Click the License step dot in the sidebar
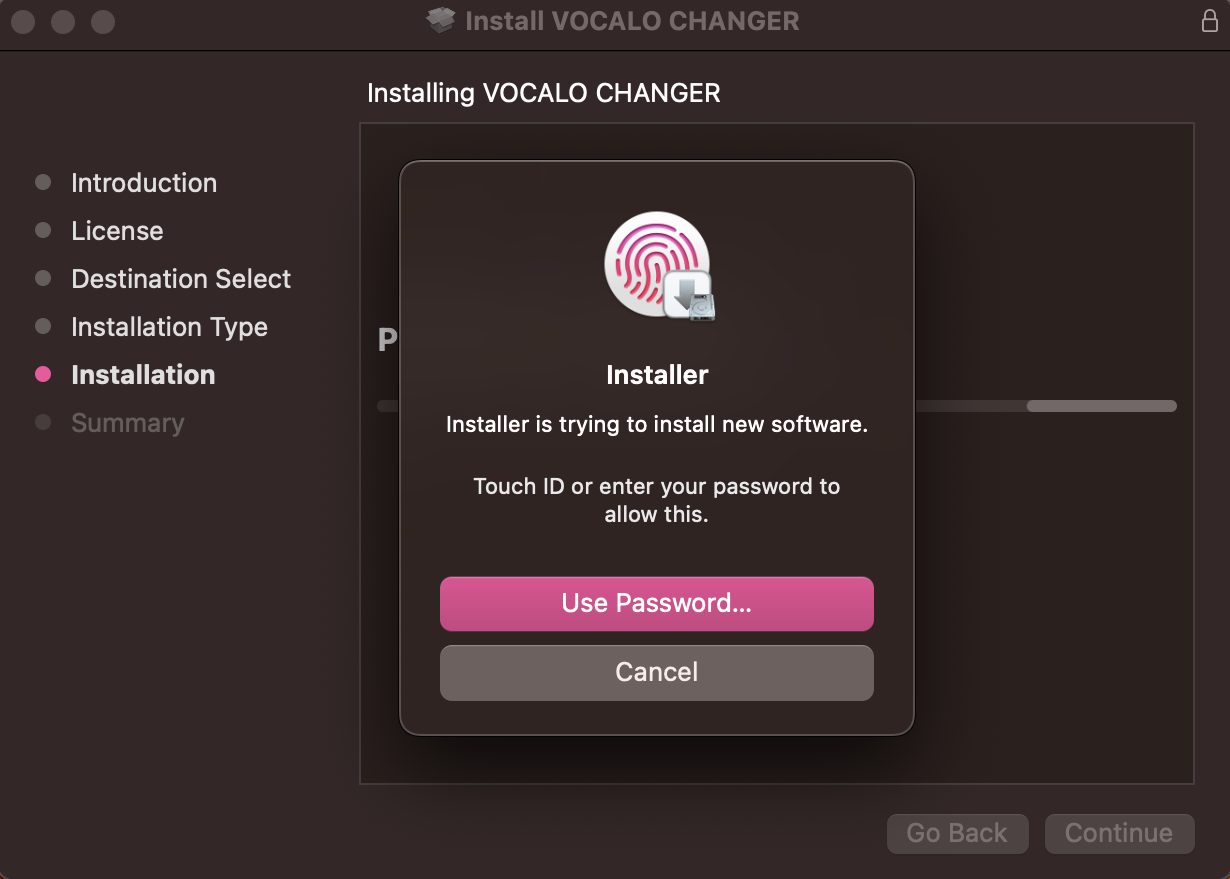 click(x=44, y=230)
